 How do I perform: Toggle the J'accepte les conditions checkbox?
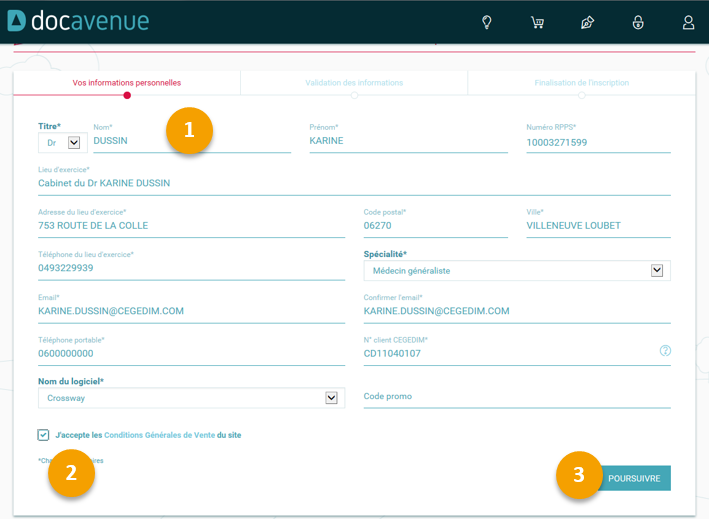[x=43, y=435]
